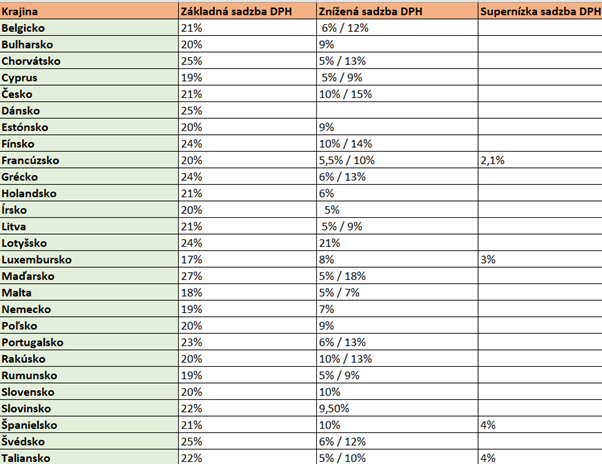Select the Znížená sadzba DPH header
This screenshot has height=464, width=602.
point(397,11)
